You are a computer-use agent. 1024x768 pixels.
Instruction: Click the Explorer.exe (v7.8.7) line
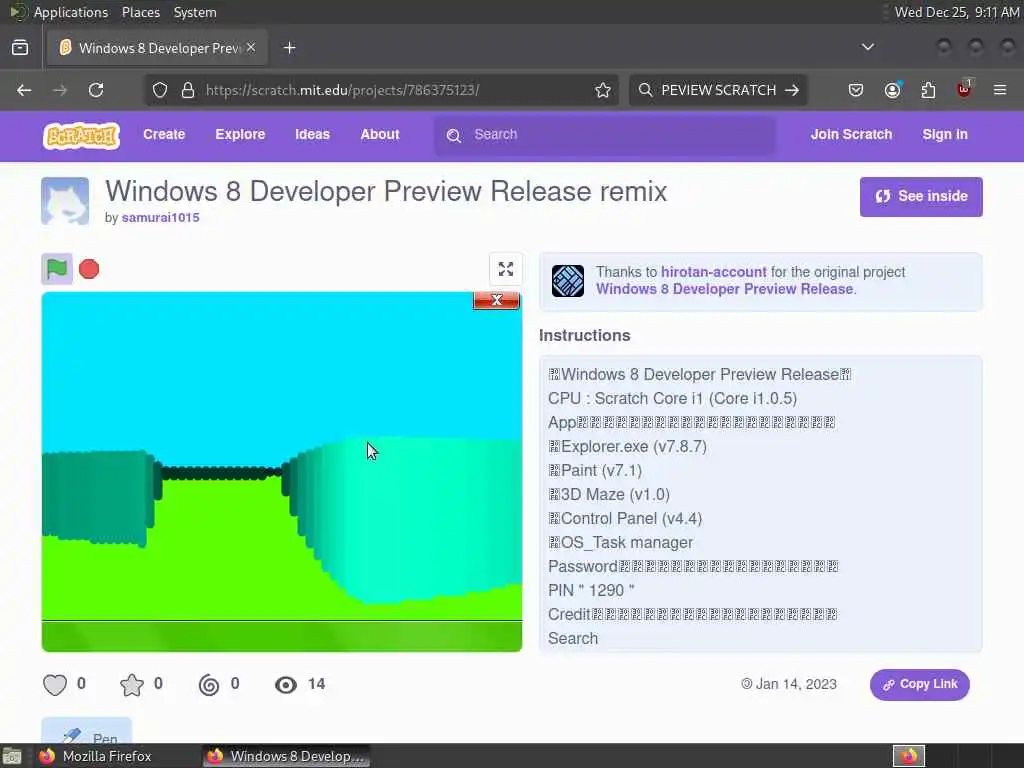(628, 447)
